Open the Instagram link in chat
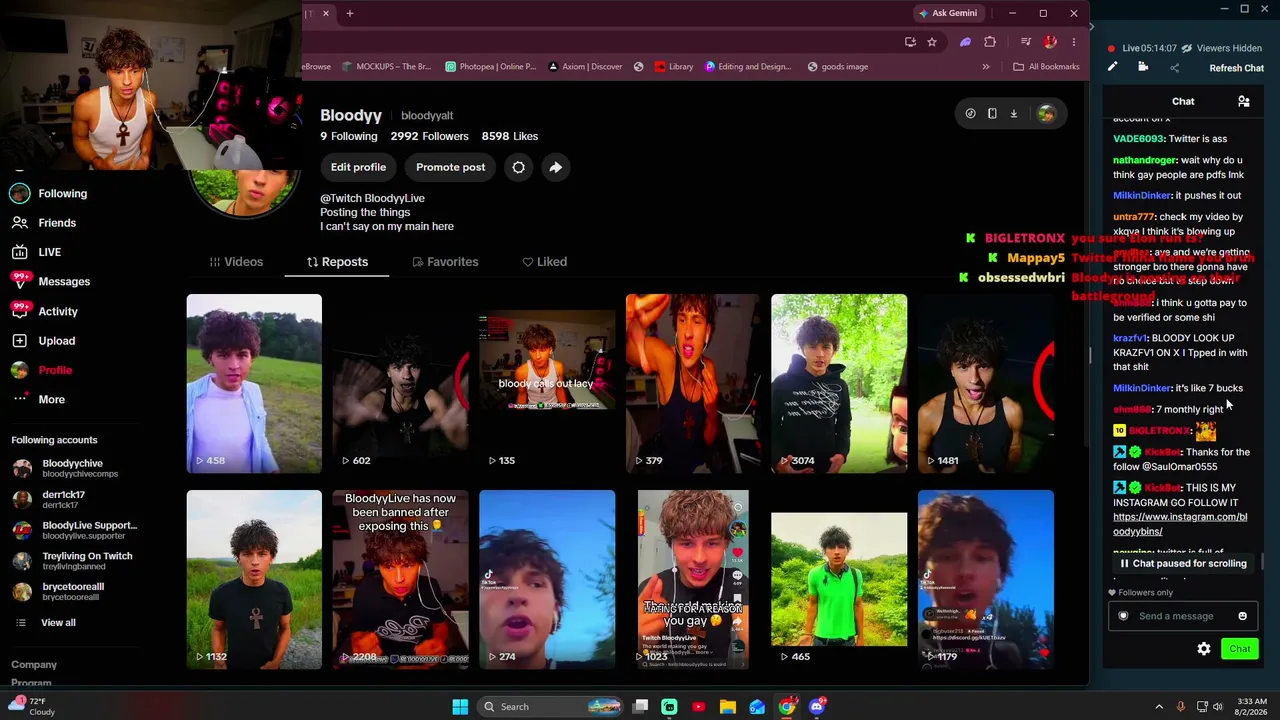Image resolution: width=1280 pixels, height=720 pixels. (x=1180, y=524)
